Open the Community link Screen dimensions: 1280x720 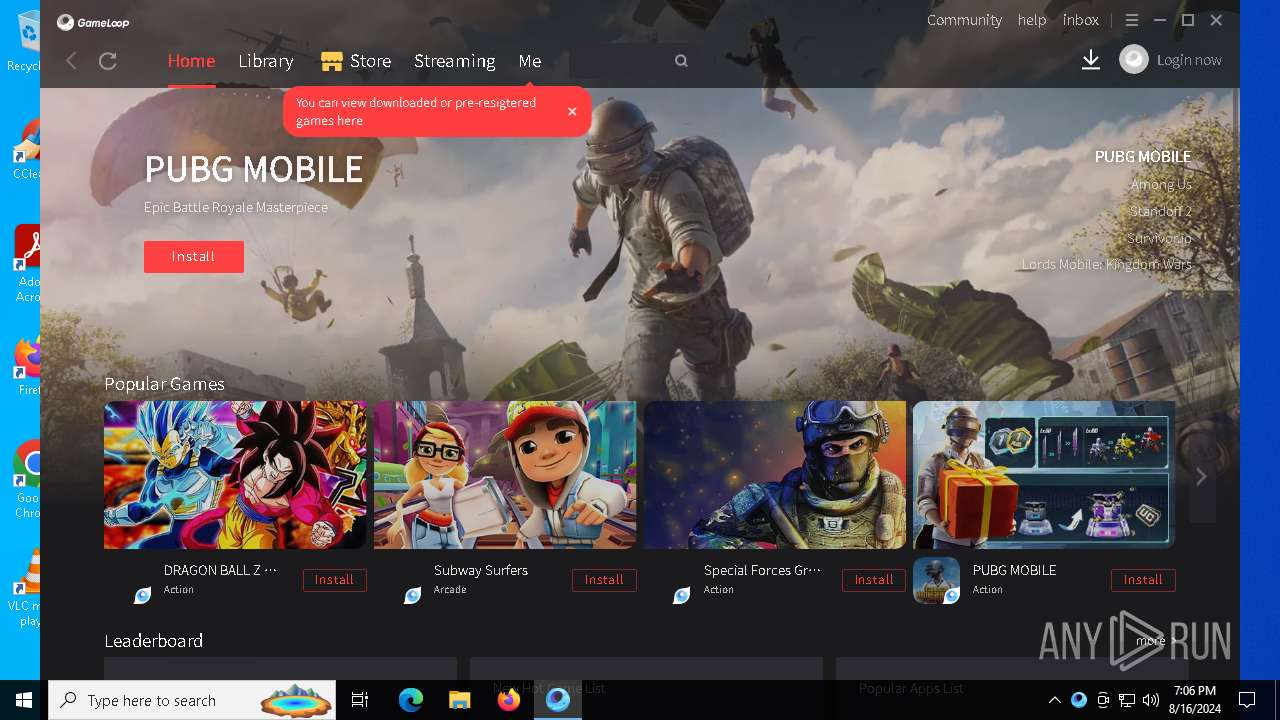964,20
